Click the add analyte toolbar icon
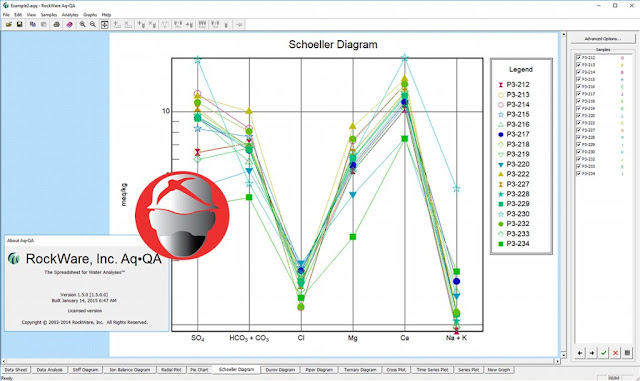Viewport: 640px width, 381px height. pyautogui.click(x=141, y=25)
